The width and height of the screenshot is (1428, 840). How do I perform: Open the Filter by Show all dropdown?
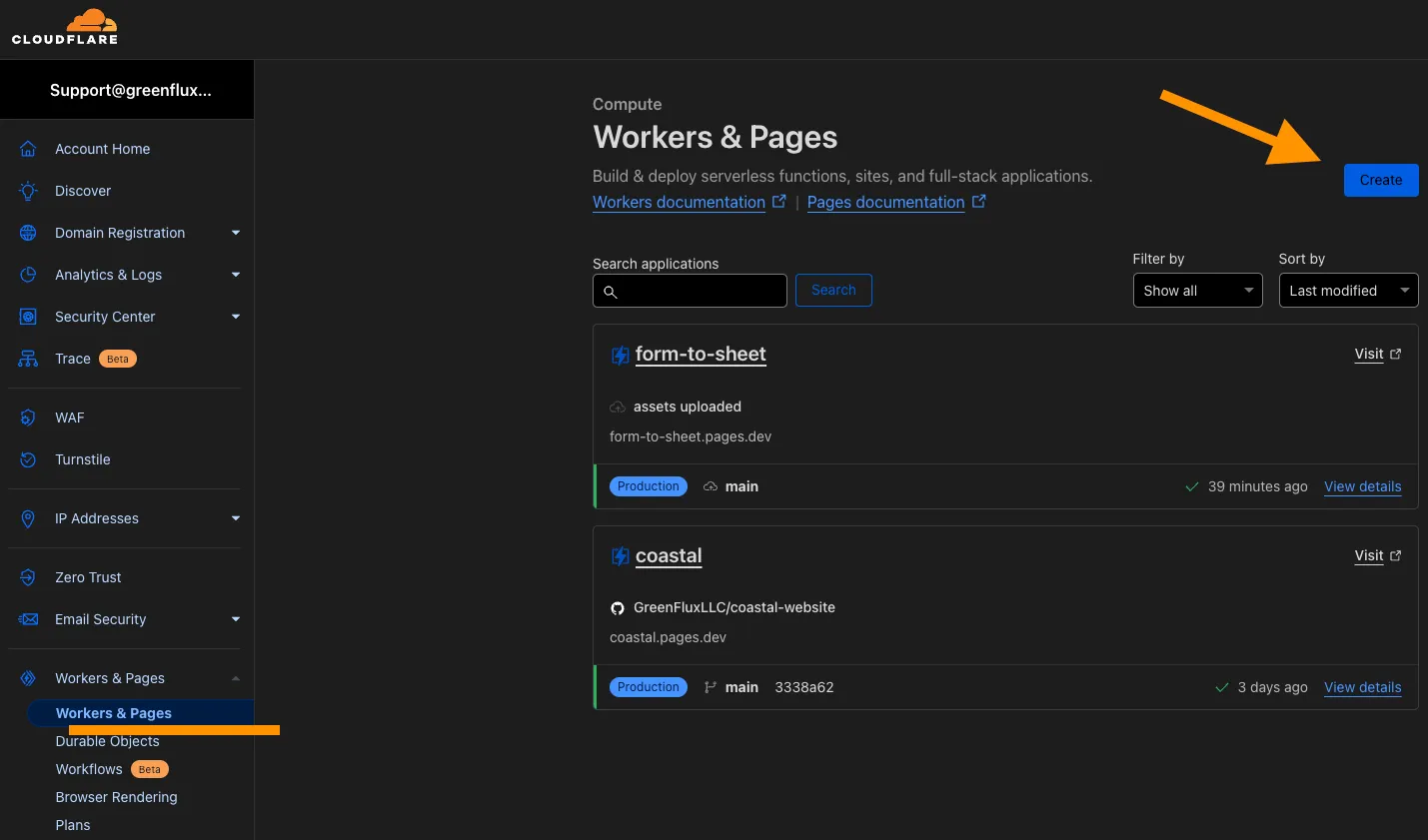[1197, 291]
